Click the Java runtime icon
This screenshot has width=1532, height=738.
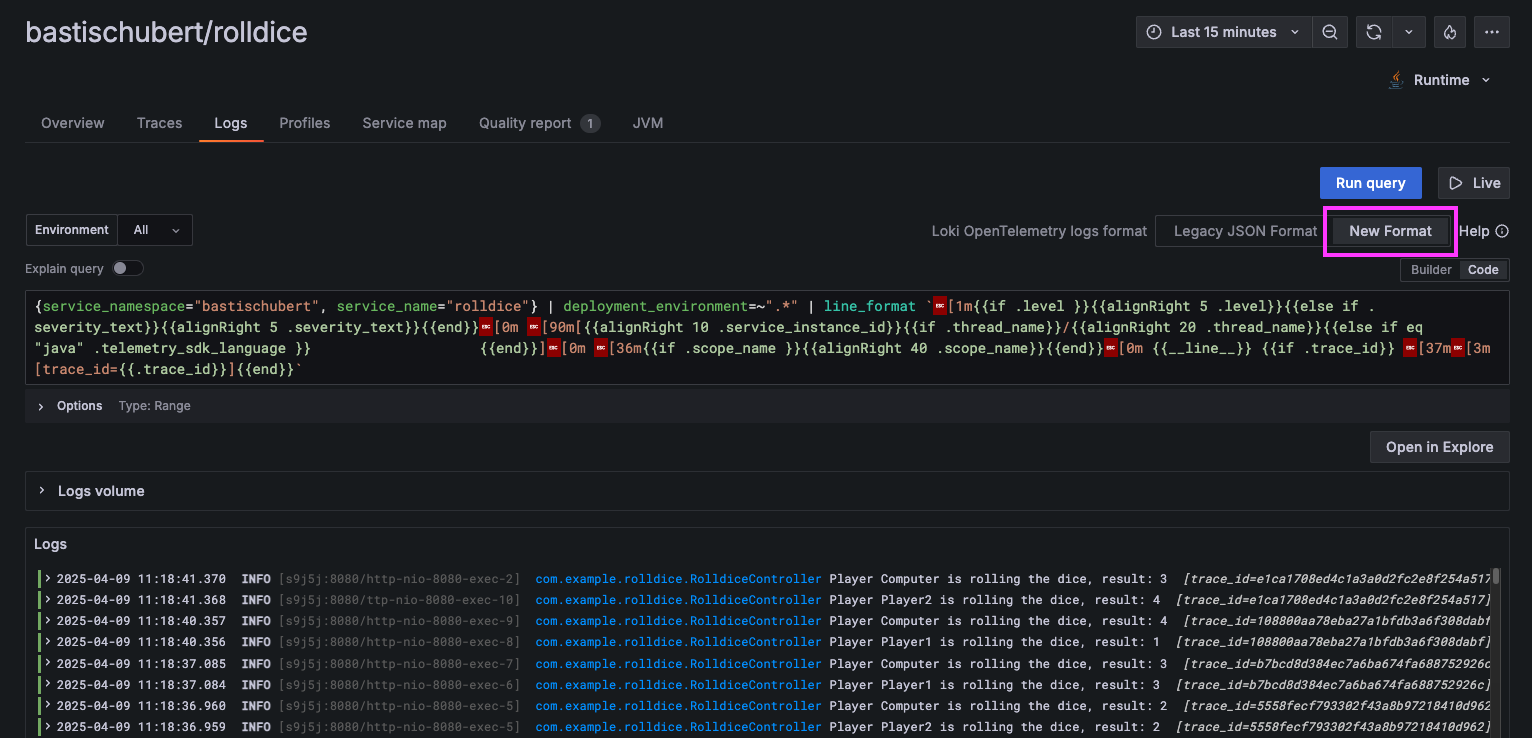[x=1396, y=80]
